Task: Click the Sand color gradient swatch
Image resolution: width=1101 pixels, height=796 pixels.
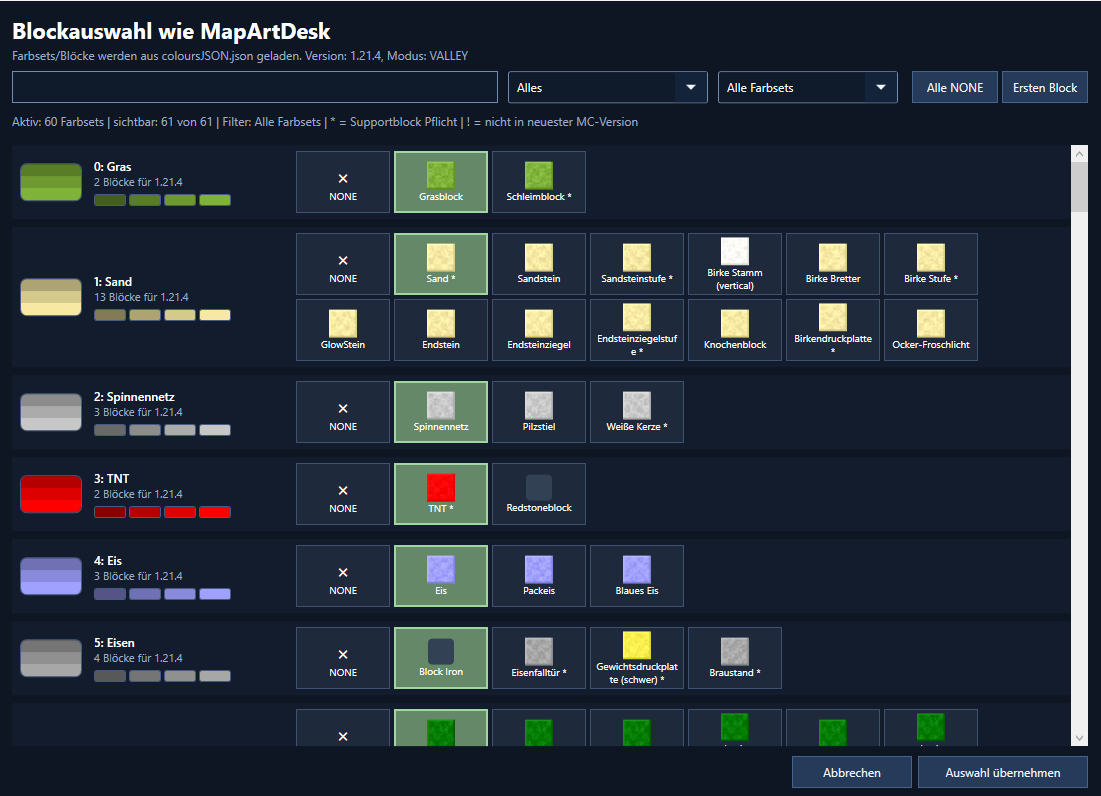Action: pyautogui.click(x=51, y=297)
